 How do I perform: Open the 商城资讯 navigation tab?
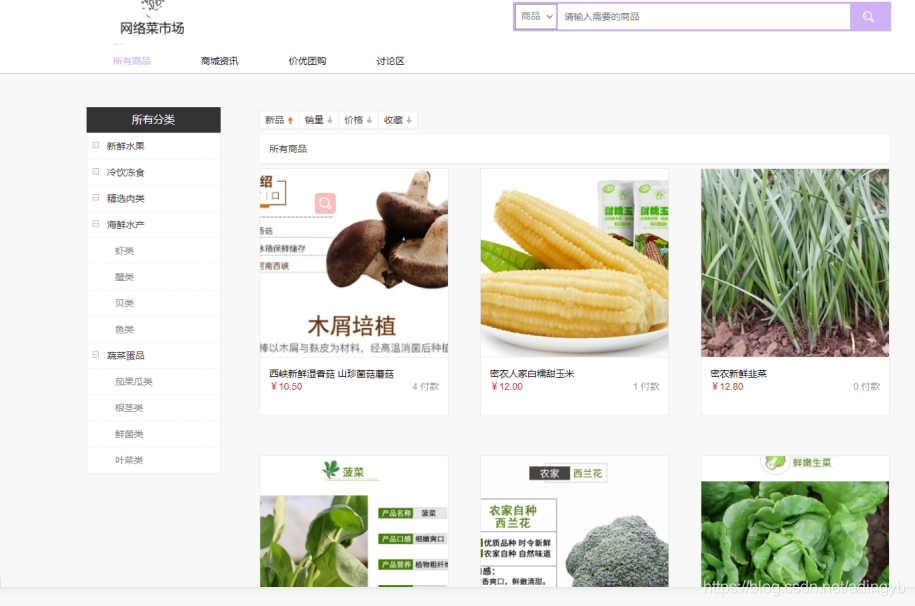click(x=219, y=61)
